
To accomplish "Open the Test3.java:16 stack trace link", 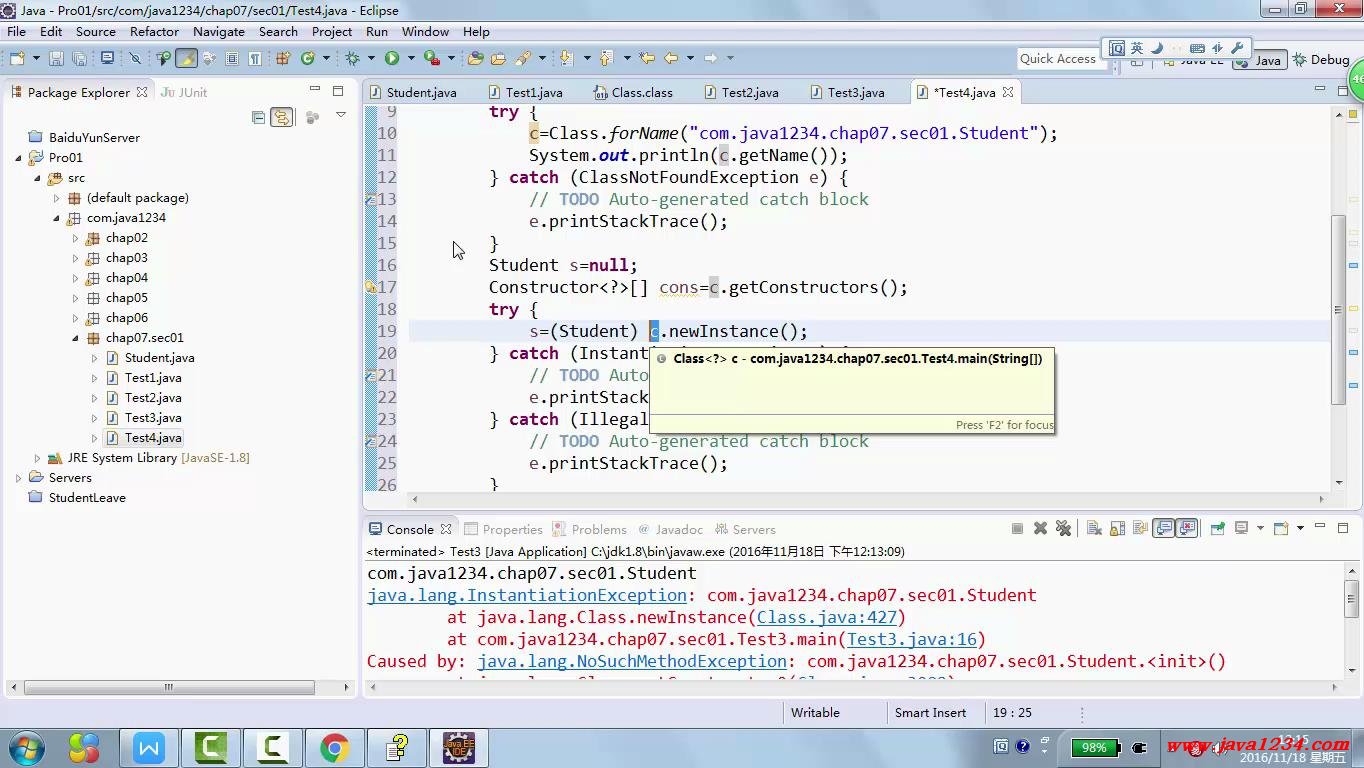I will [912, 639].
